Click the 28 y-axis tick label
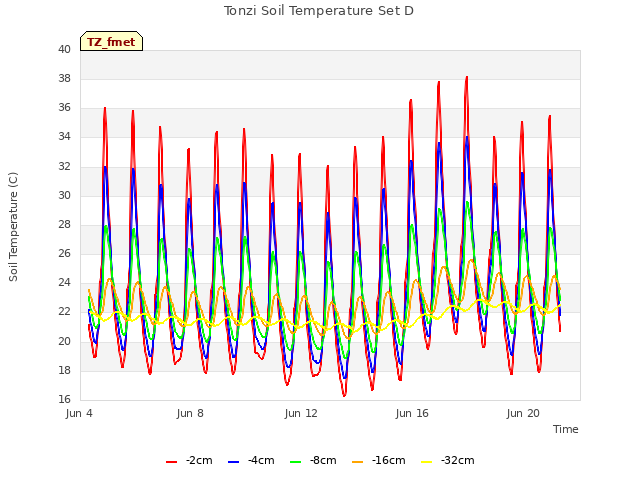This screenshot has height=480, width=640. point(64,224)
